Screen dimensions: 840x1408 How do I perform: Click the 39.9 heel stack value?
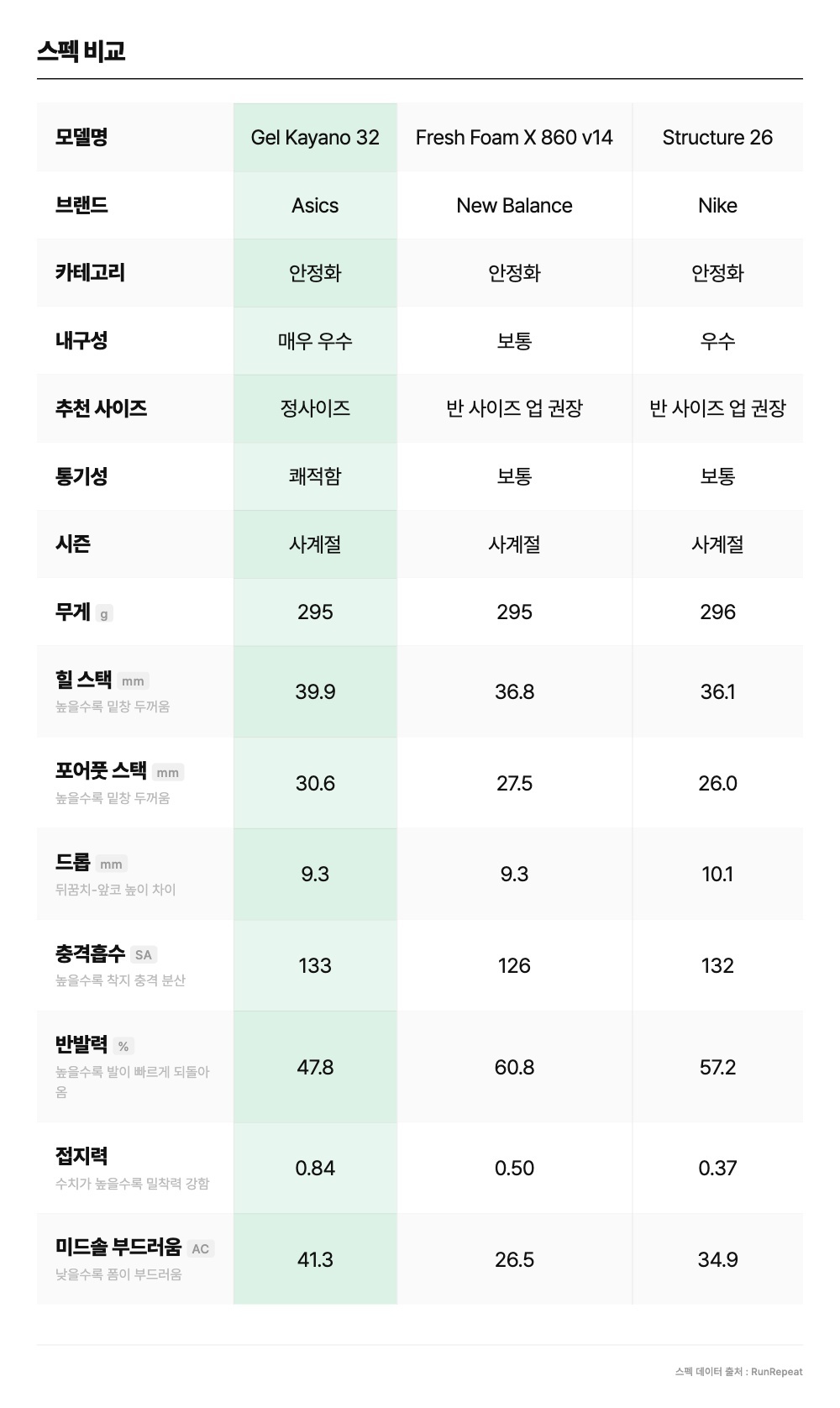pos(315,692)
